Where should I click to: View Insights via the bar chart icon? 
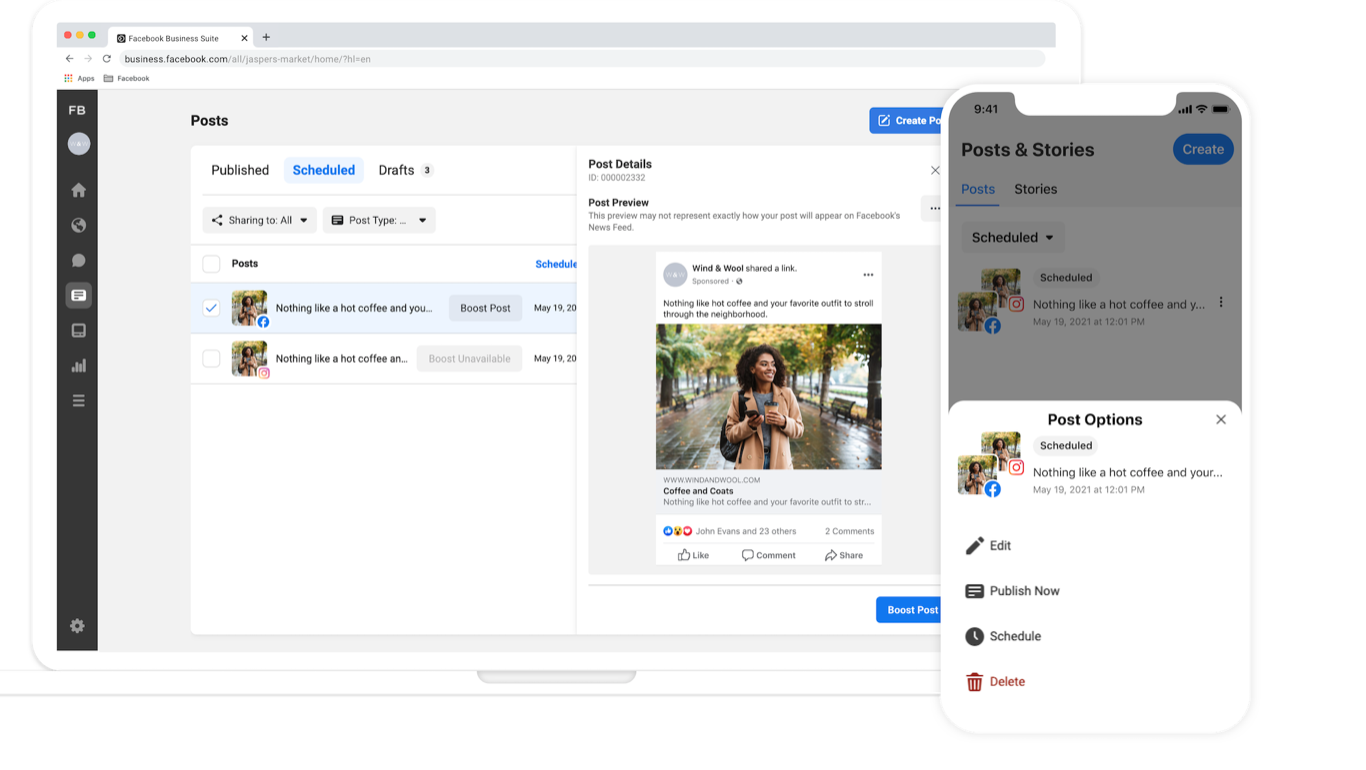click(77, 365)
